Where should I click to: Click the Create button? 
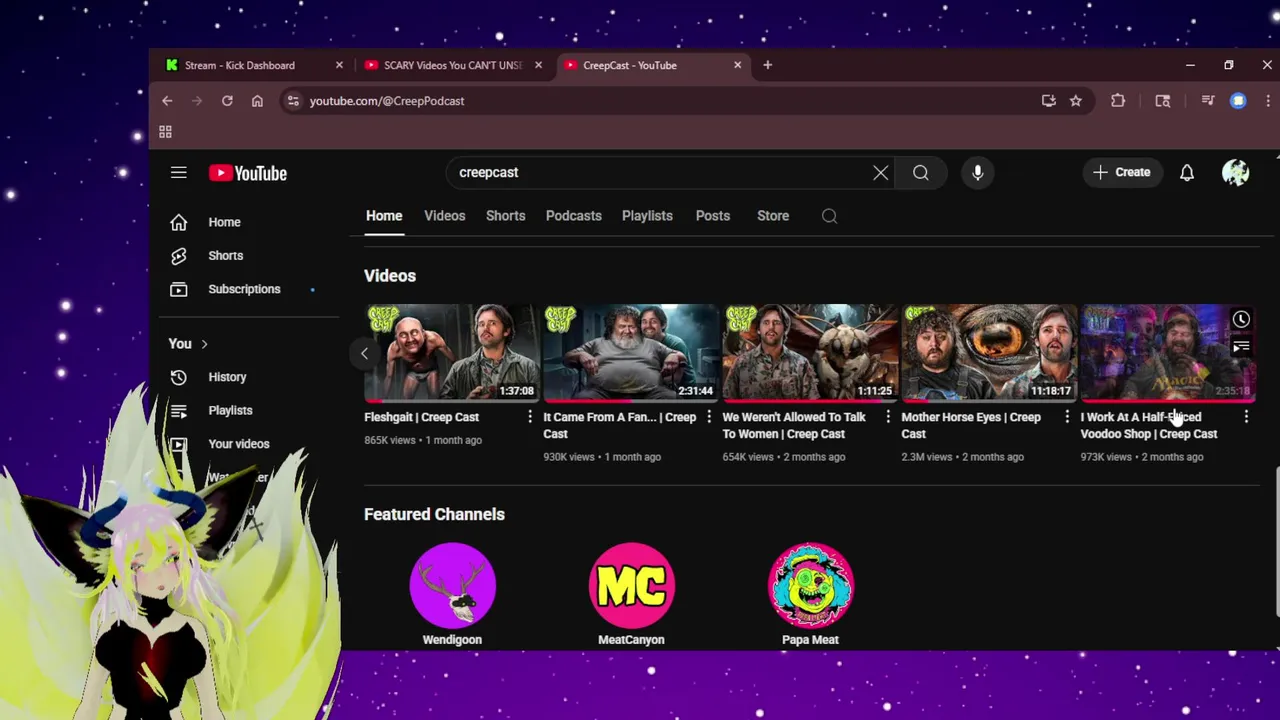tap(1122, 173)
